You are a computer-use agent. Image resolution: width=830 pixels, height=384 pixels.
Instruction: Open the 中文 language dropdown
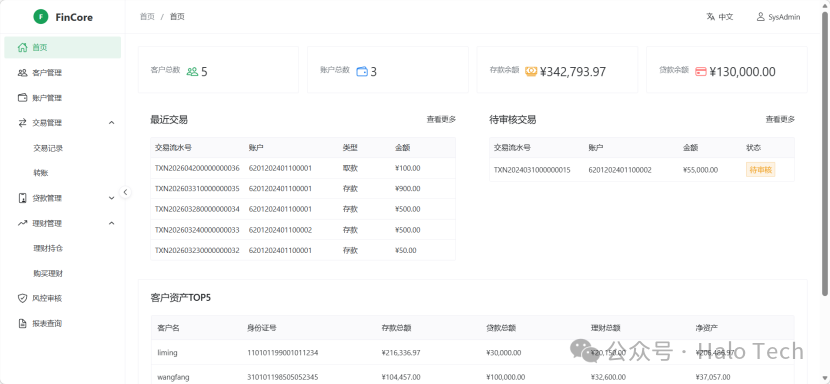pos(720,17)
